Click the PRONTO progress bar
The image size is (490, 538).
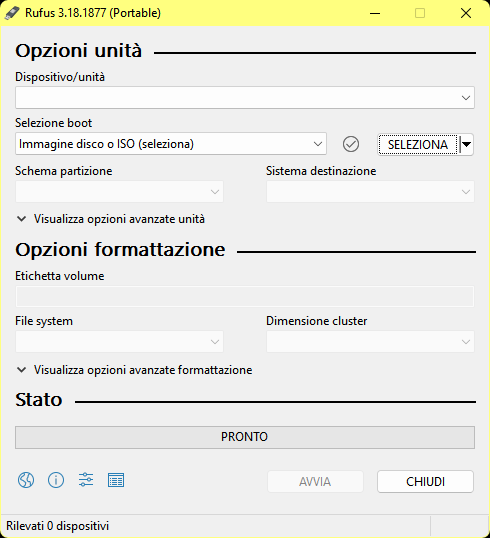245,437
